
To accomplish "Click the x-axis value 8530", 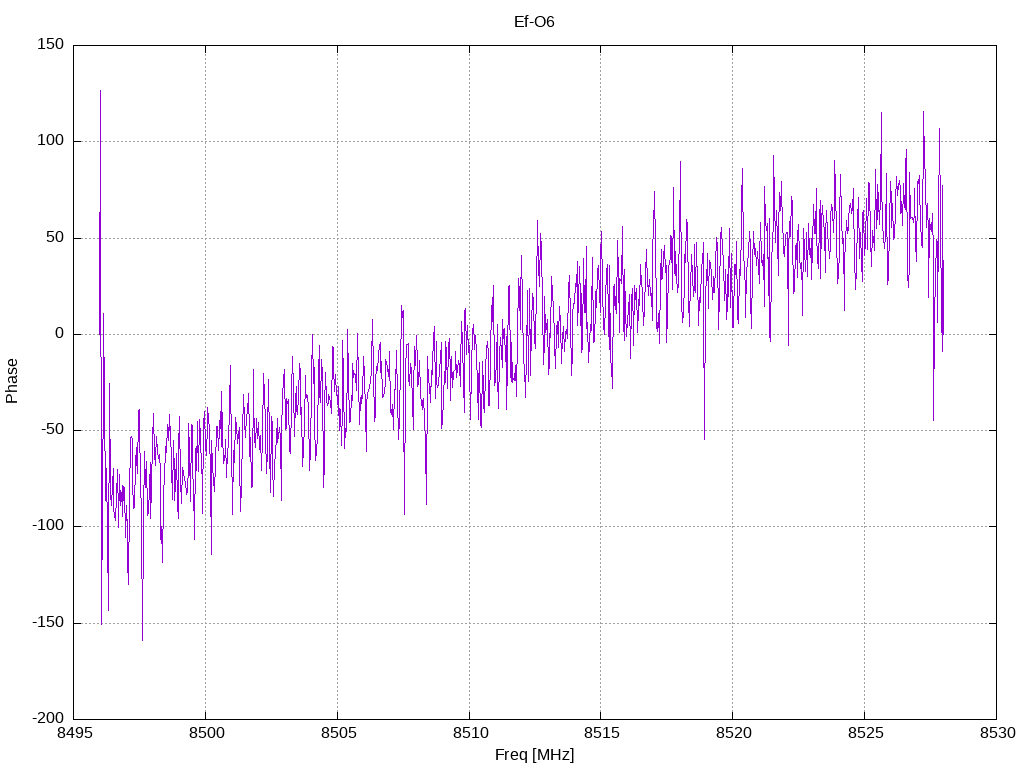I will point(997,733).
